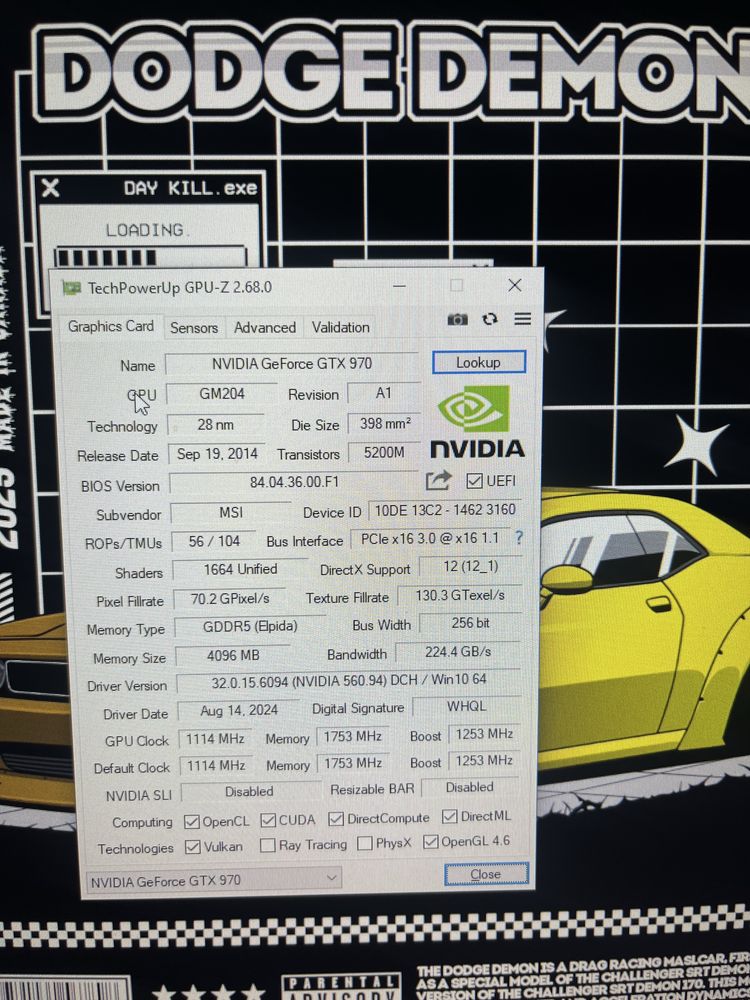Click the Driver Date value Aug 14, 2024
Viewport: 750px width, 1000px height.
239,710
